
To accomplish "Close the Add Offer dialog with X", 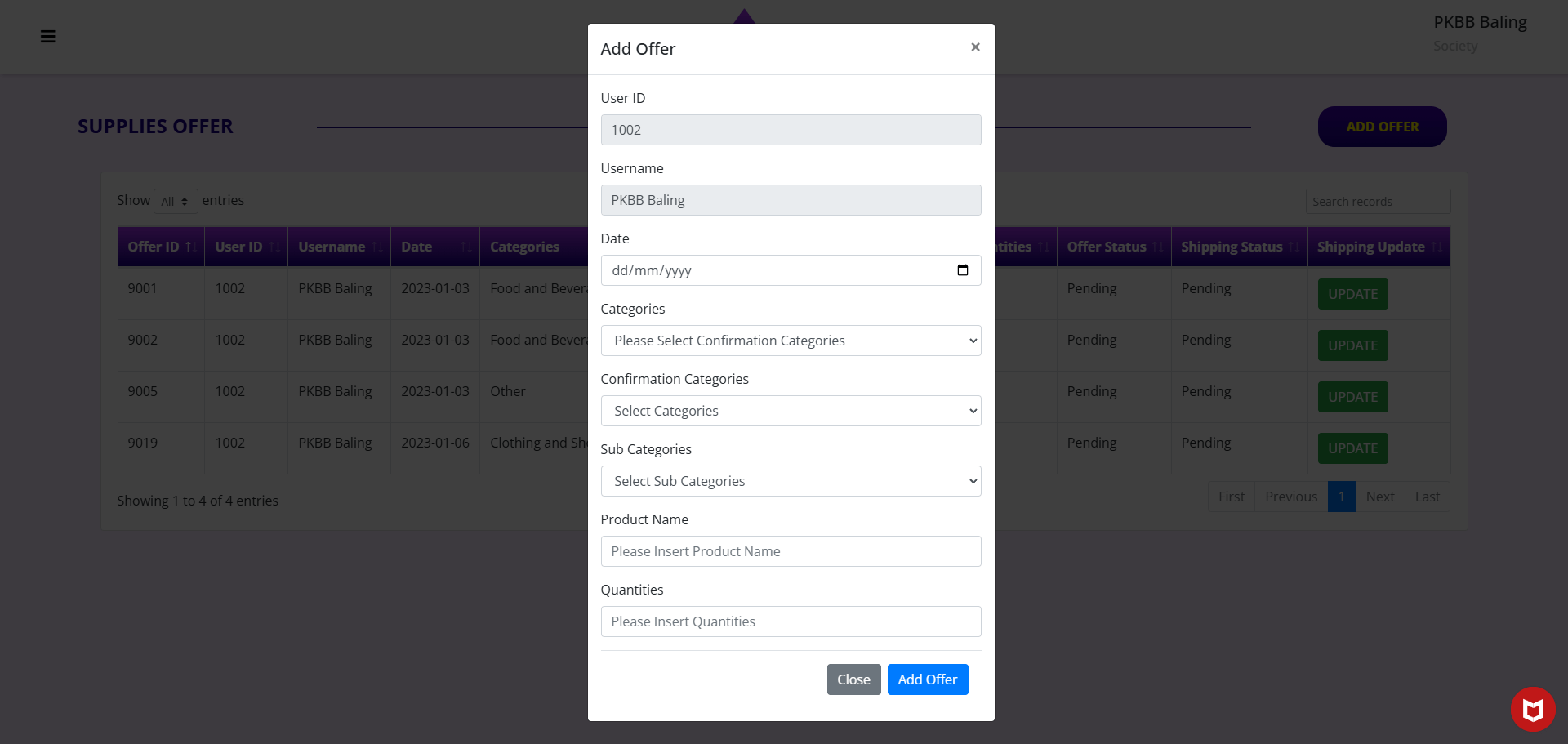I will [x=974, y=47].
